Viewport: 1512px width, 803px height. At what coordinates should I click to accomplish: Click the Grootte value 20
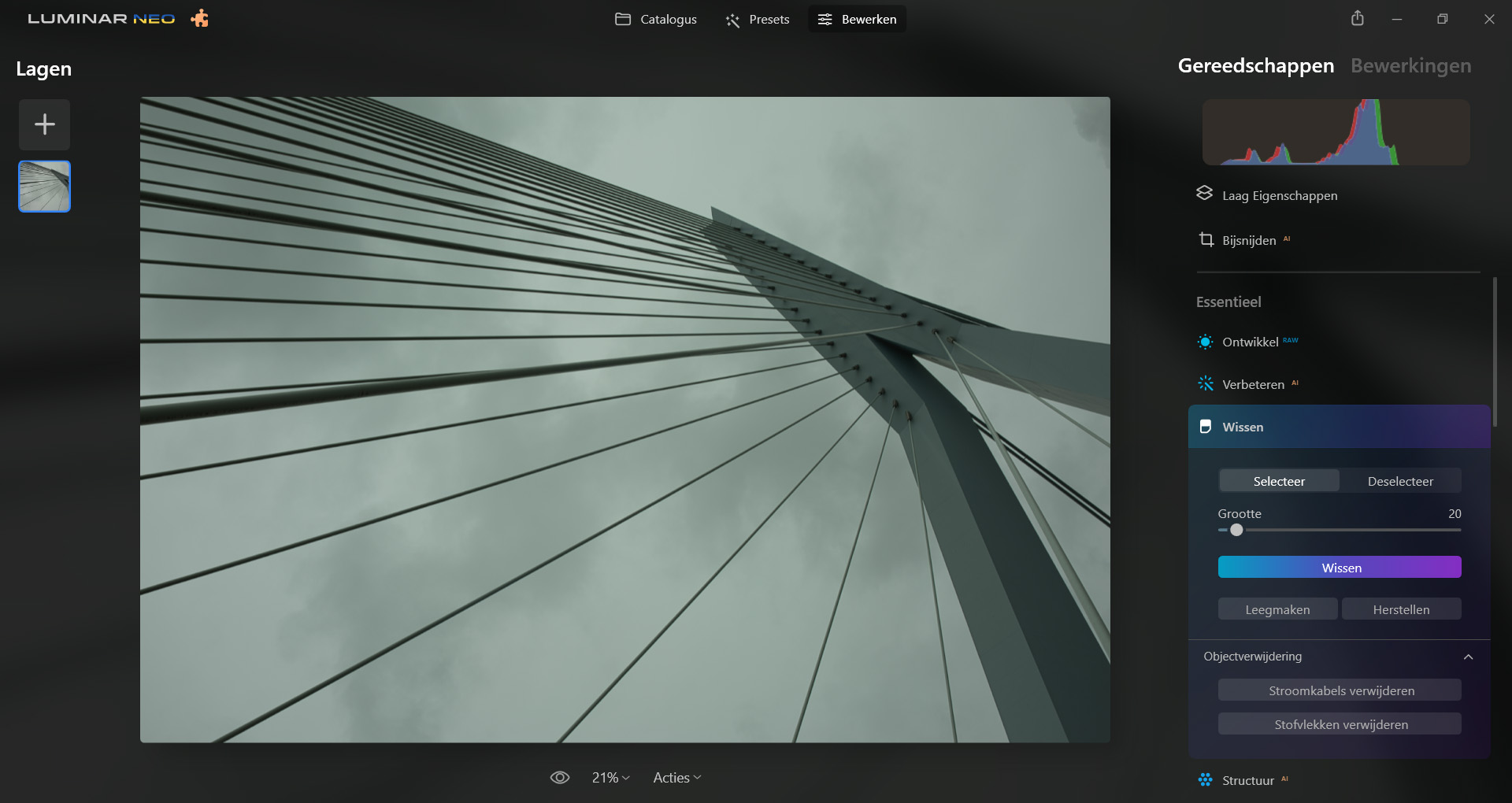[1455, 513]
